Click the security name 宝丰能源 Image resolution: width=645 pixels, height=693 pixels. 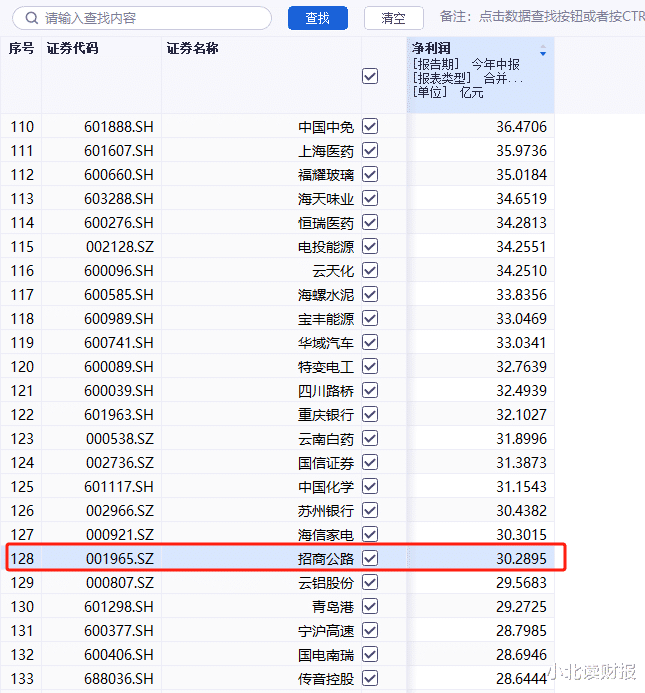[x=326, y=319]
